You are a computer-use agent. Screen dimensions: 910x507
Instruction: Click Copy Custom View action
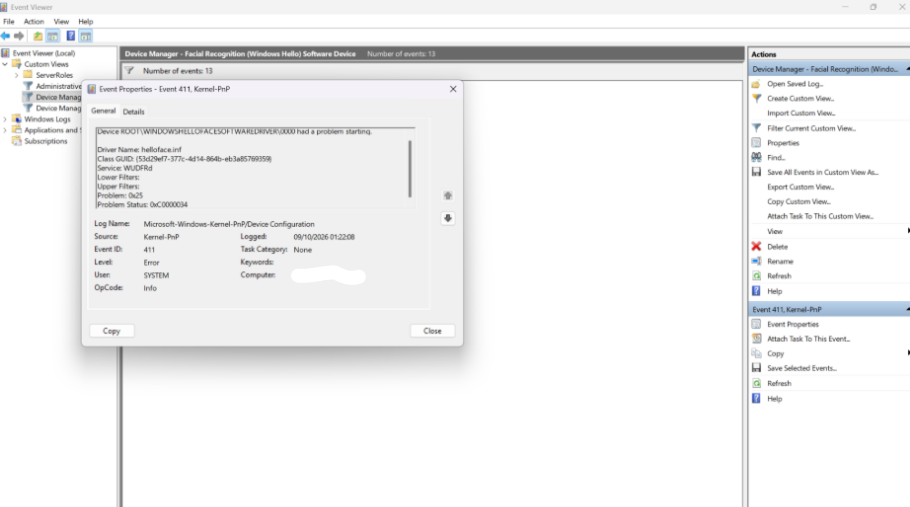point(799,202)
